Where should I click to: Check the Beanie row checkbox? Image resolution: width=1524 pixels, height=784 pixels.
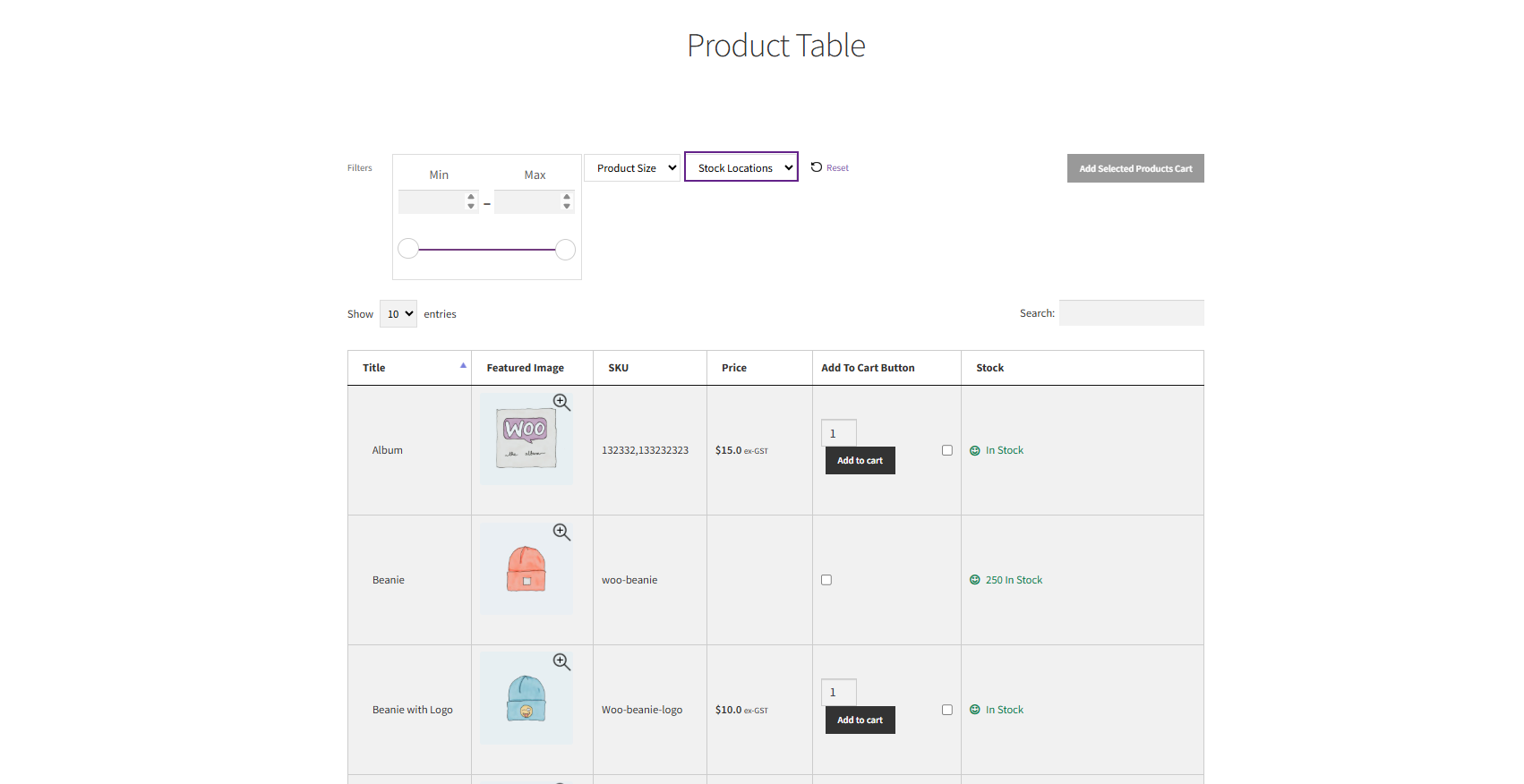(826, 580)
